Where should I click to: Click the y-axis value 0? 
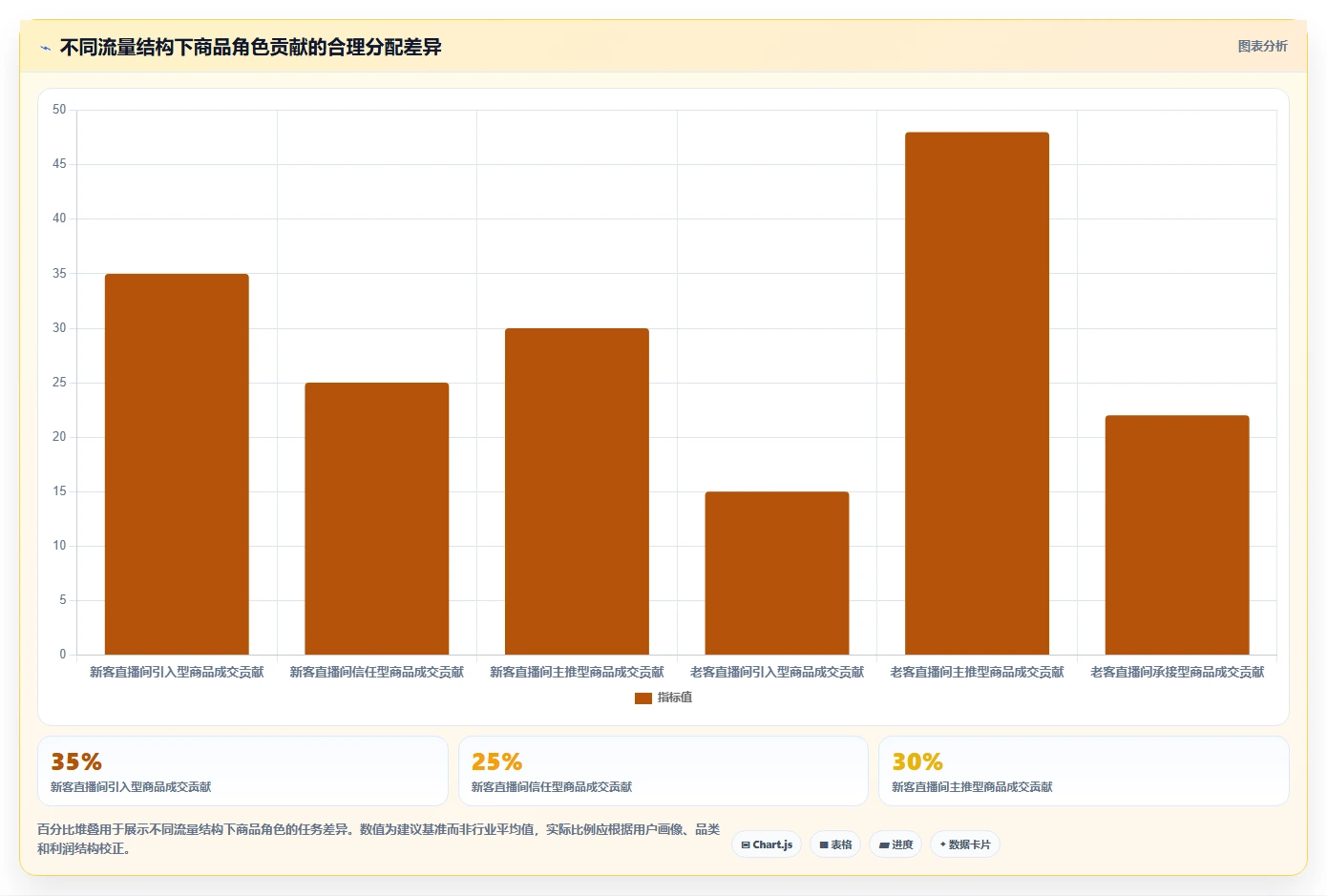pos(63,655)
